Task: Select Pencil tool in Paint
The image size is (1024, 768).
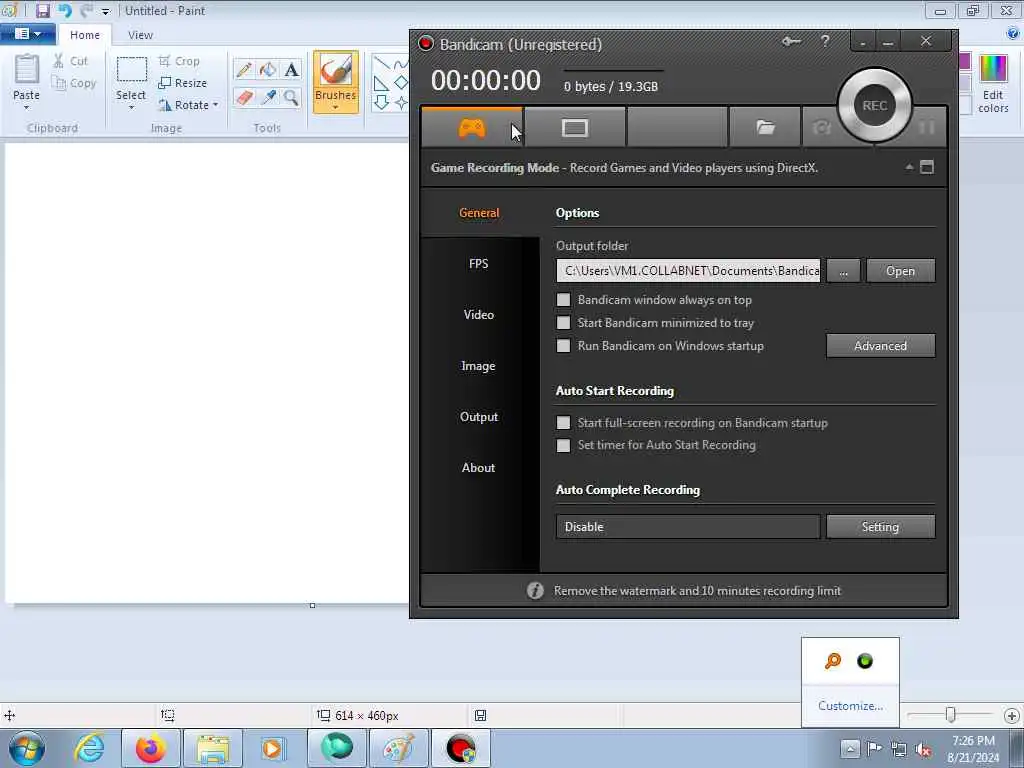Action: coord(244,69)
